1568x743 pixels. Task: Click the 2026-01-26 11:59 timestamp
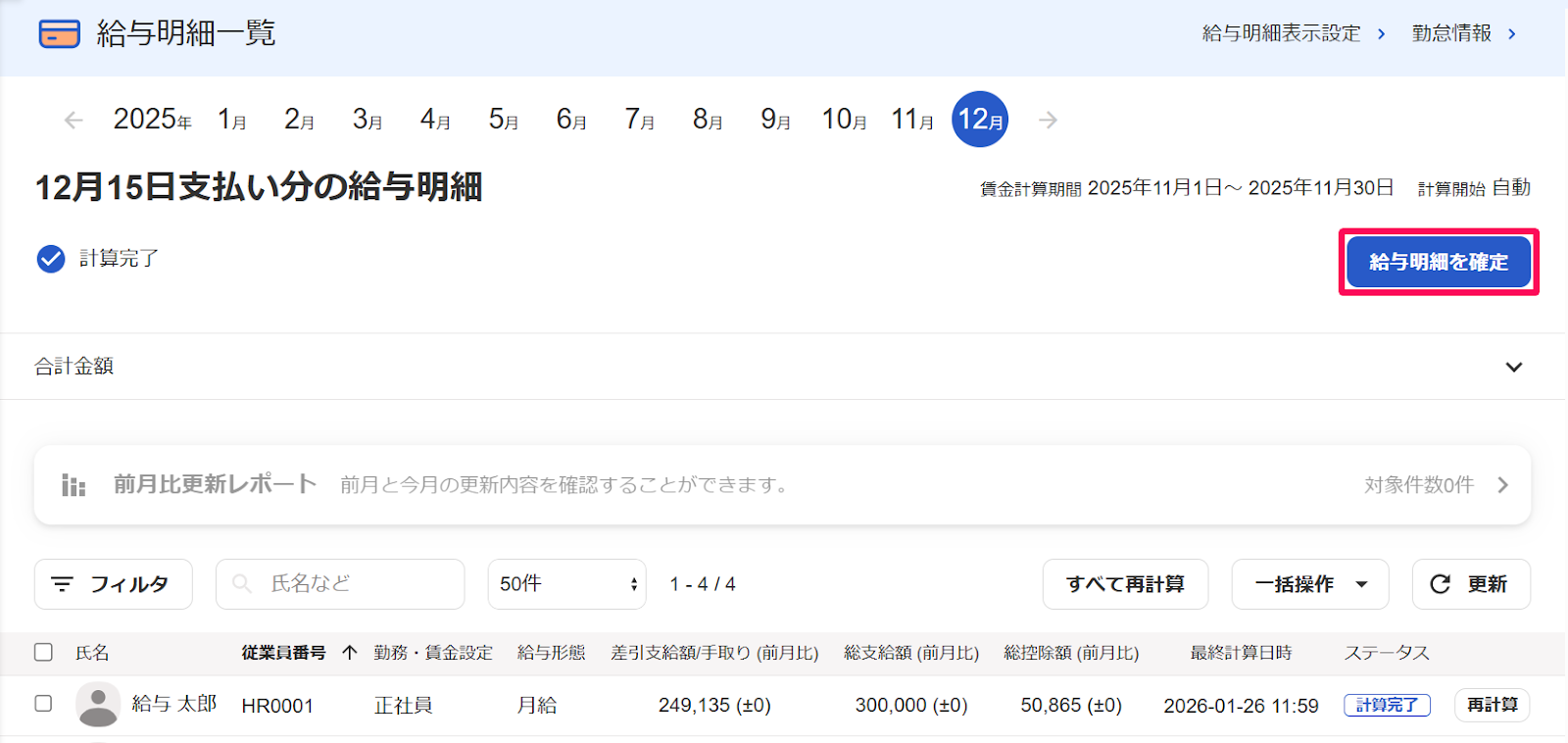click(x=1241, y=706)
